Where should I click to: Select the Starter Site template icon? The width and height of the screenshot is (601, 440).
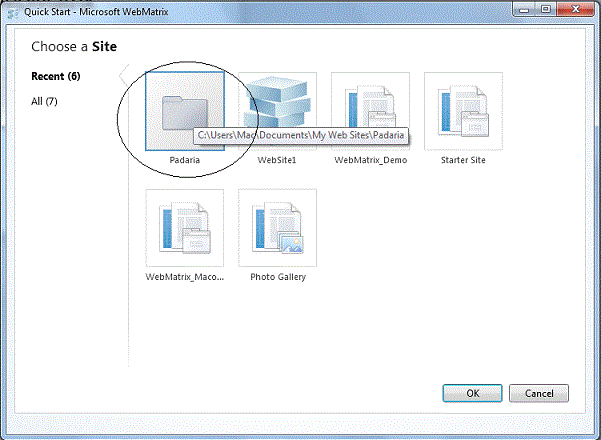tap(463, 111)
